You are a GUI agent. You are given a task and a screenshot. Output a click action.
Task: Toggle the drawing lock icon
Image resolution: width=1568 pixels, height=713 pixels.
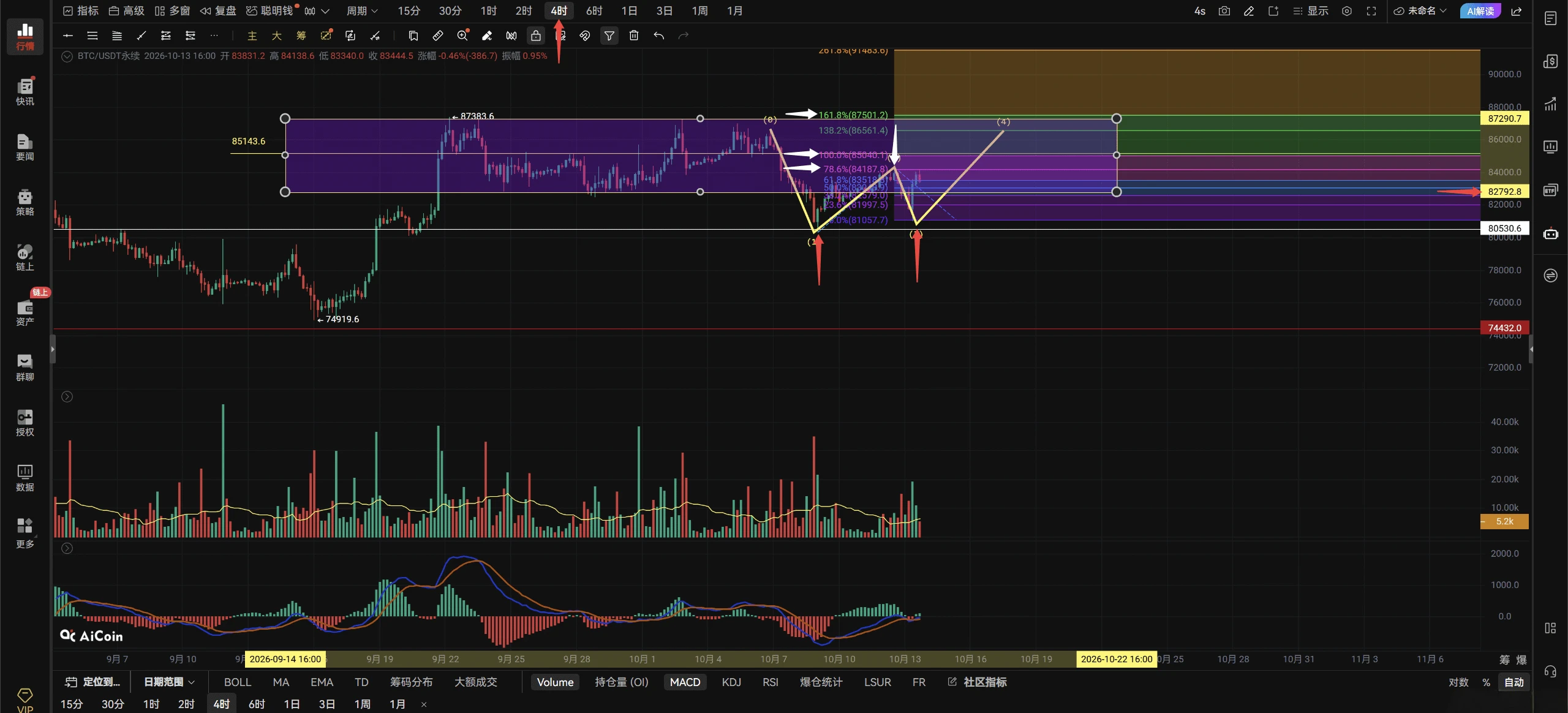pyautogui.click(x=536, y=36)
